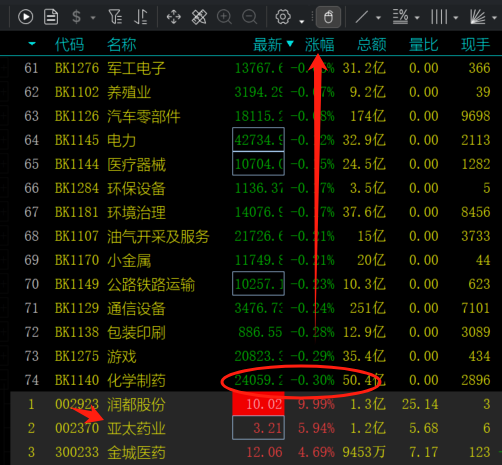This screenshot has width=502, height=465.
Task: Sort by 名称 column header
Action: 122,44
